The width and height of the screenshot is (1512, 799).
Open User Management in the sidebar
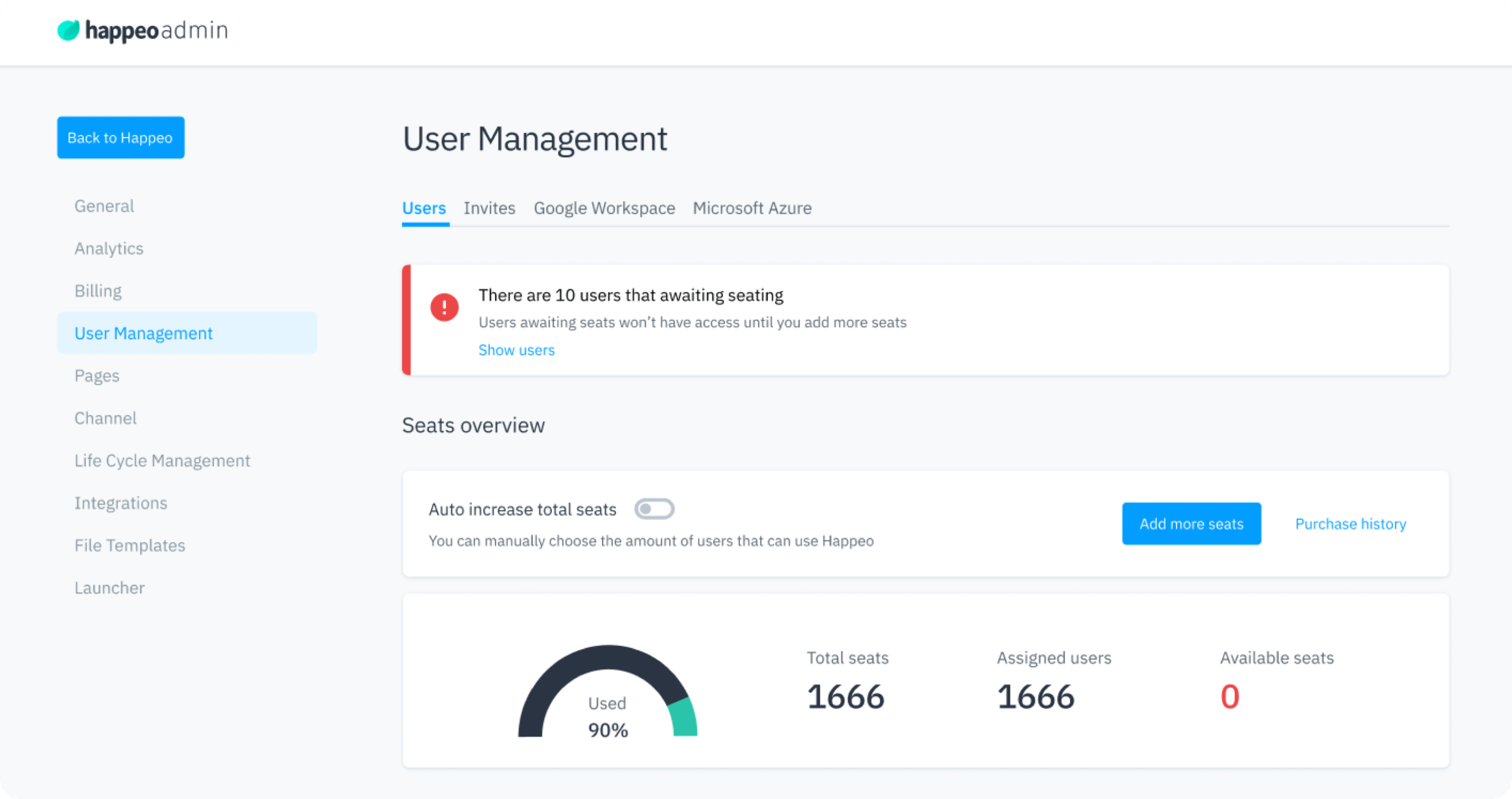coord(143,333)
